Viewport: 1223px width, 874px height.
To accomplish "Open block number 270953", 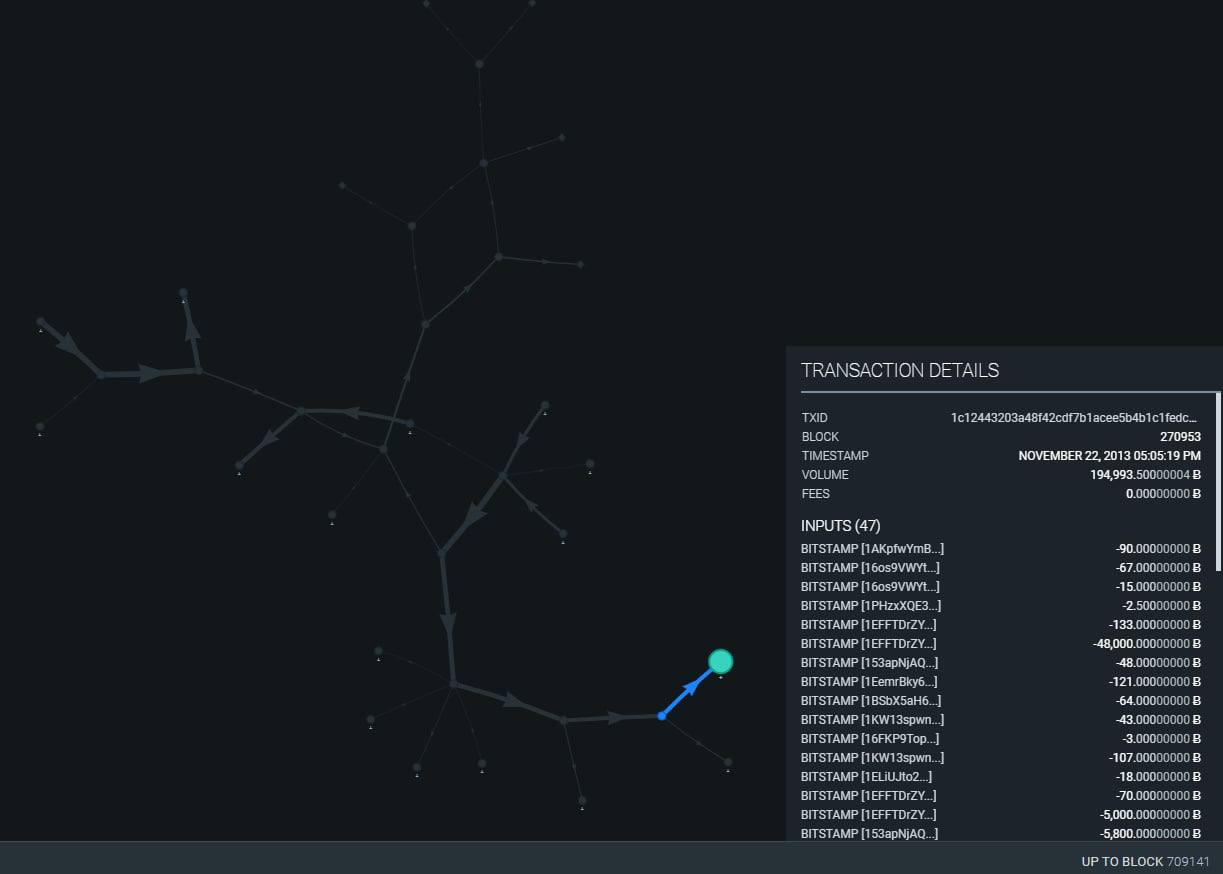I will point(1180,437).
